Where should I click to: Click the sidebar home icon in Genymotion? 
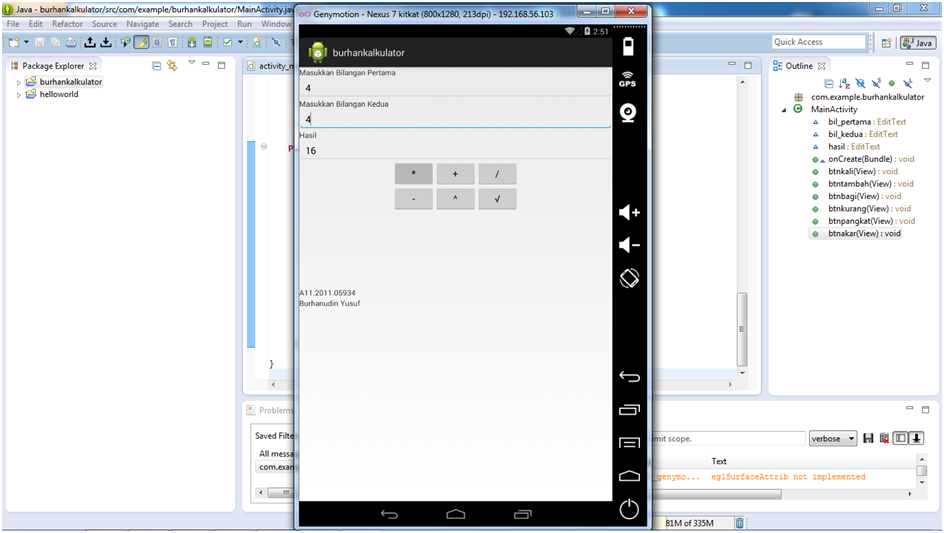[629, 476]
